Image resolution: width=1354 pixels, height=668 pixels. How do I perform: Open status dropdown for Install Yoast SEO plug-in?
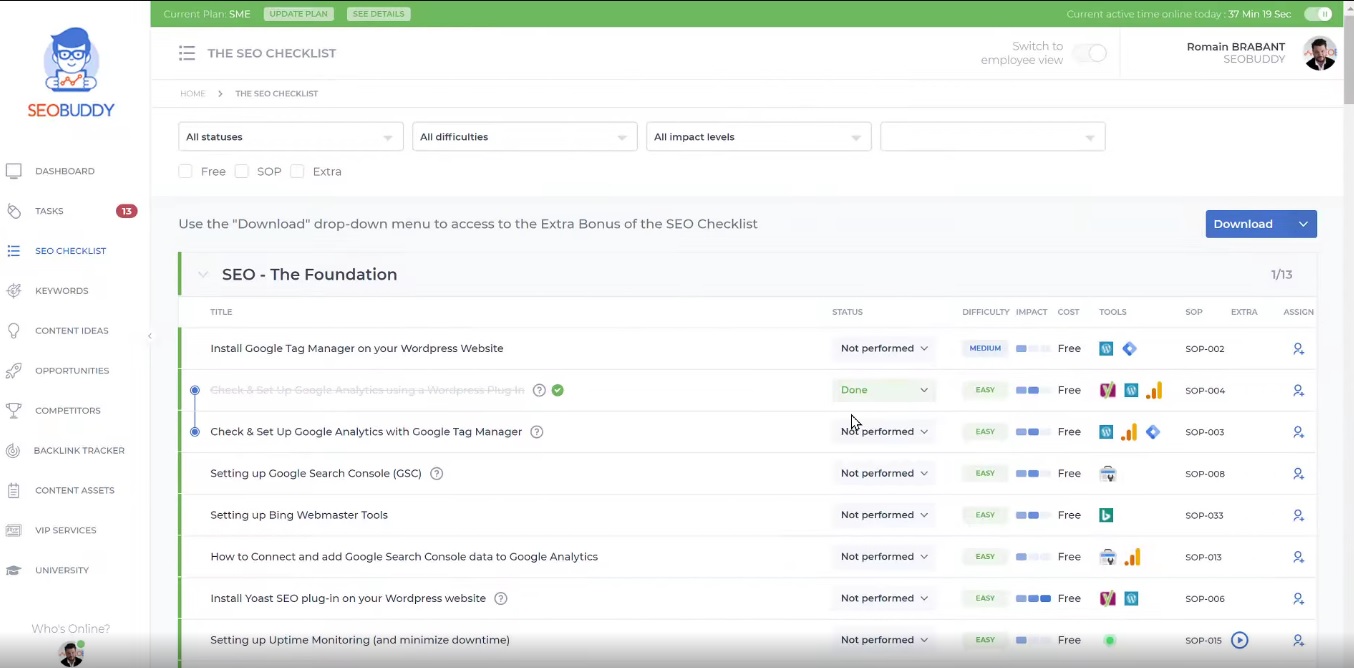pyautogui.click(x=884, y=598)
